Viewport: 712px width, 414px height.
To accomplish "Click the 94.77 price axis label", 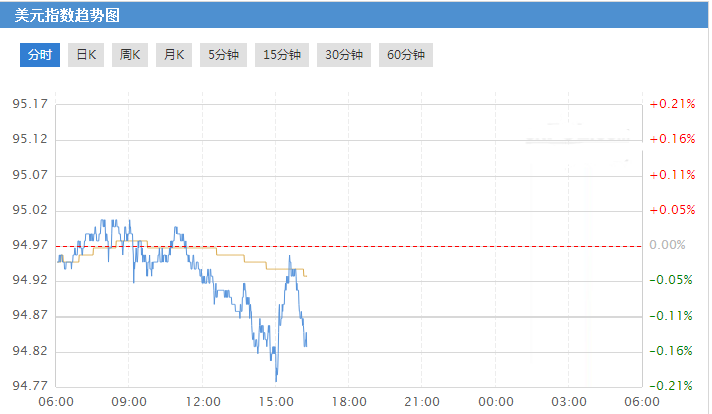I will [30, 386].
